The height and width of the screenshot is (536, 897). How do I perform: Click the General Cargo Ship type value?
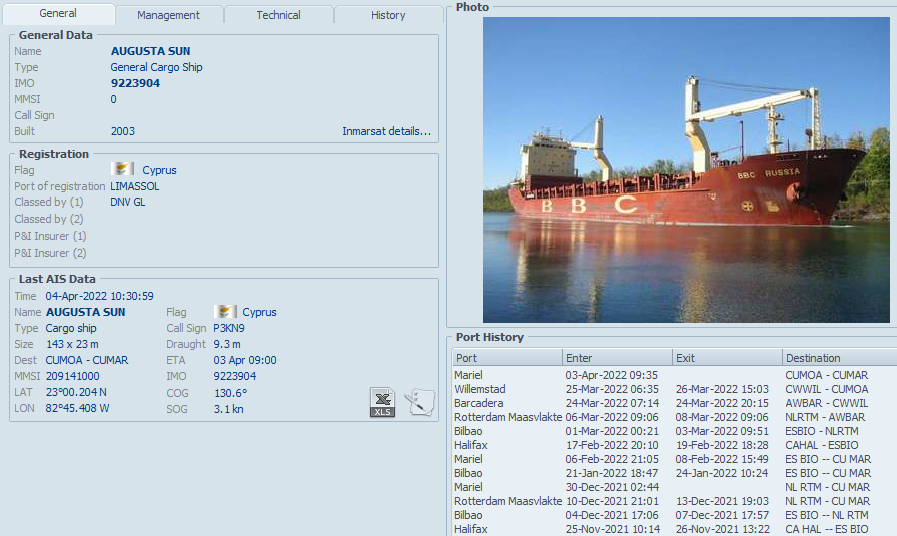coord(156,67)
